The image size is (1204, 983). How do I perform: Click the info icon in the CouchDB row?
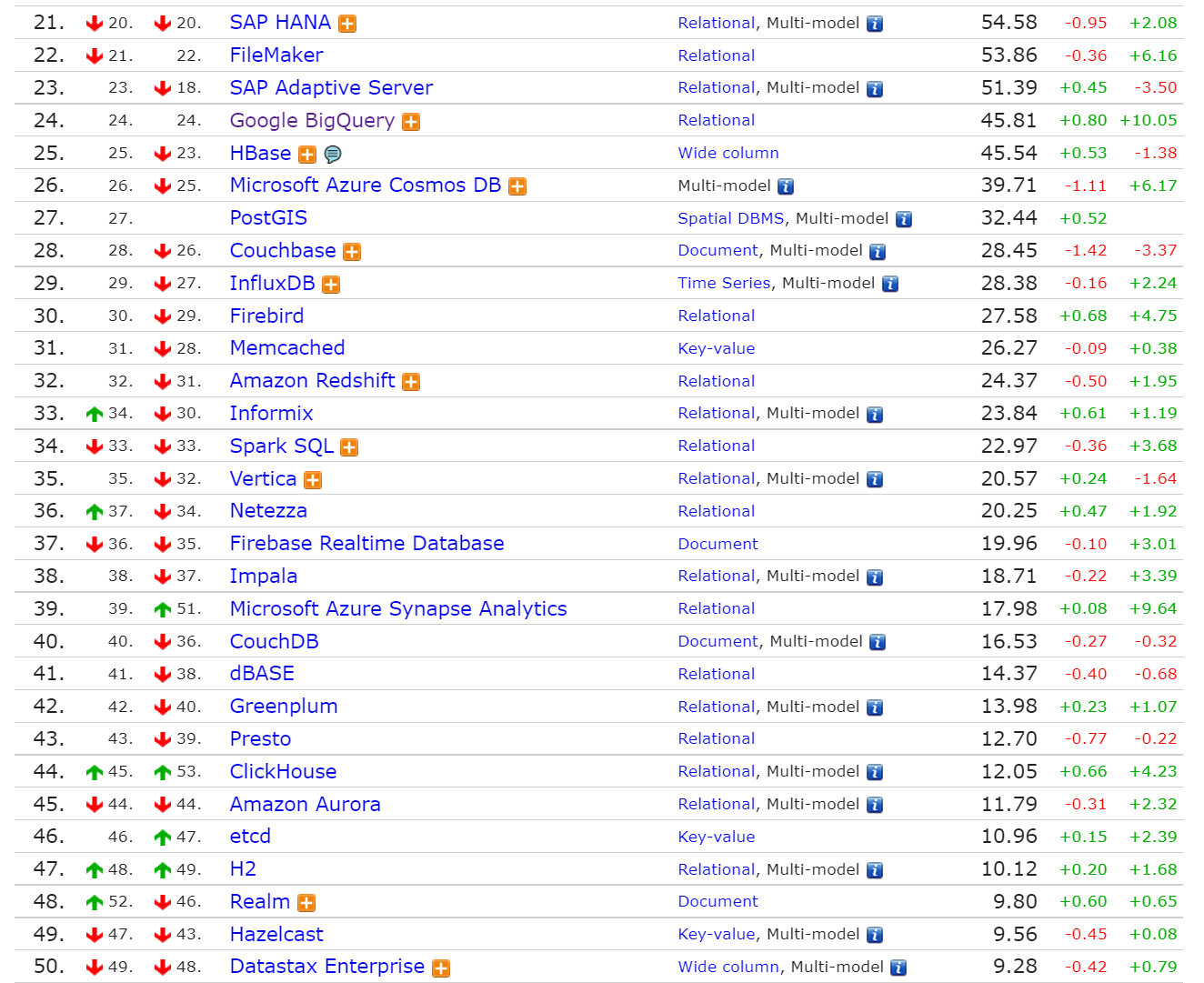click(x=878, y=642)
